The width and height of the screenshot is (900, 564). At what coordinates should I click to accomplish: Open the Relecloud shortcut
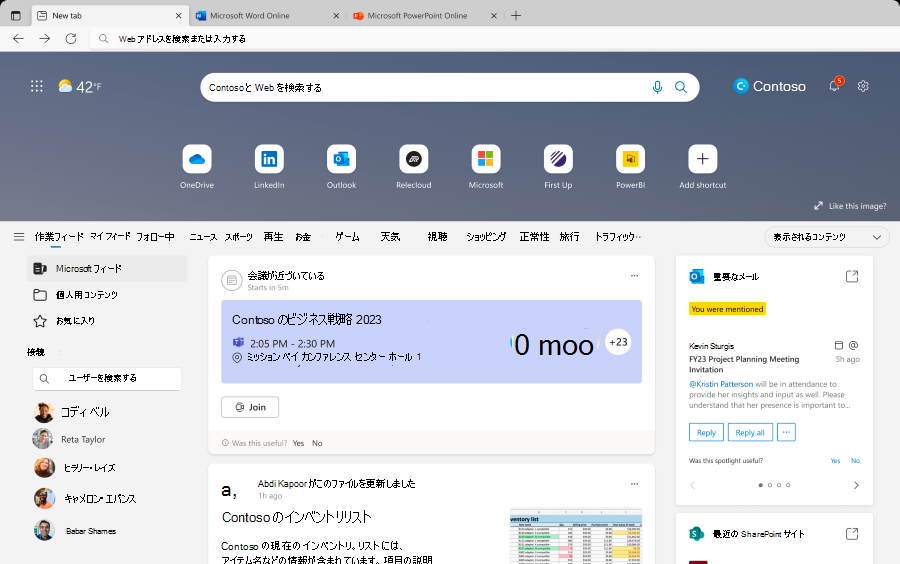(x=414, y=159)
